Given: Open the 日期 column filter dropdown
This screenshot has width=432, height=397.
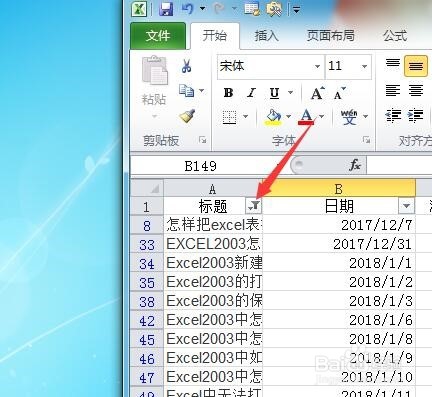Looking at the screenshot, I should click(406, 206).
